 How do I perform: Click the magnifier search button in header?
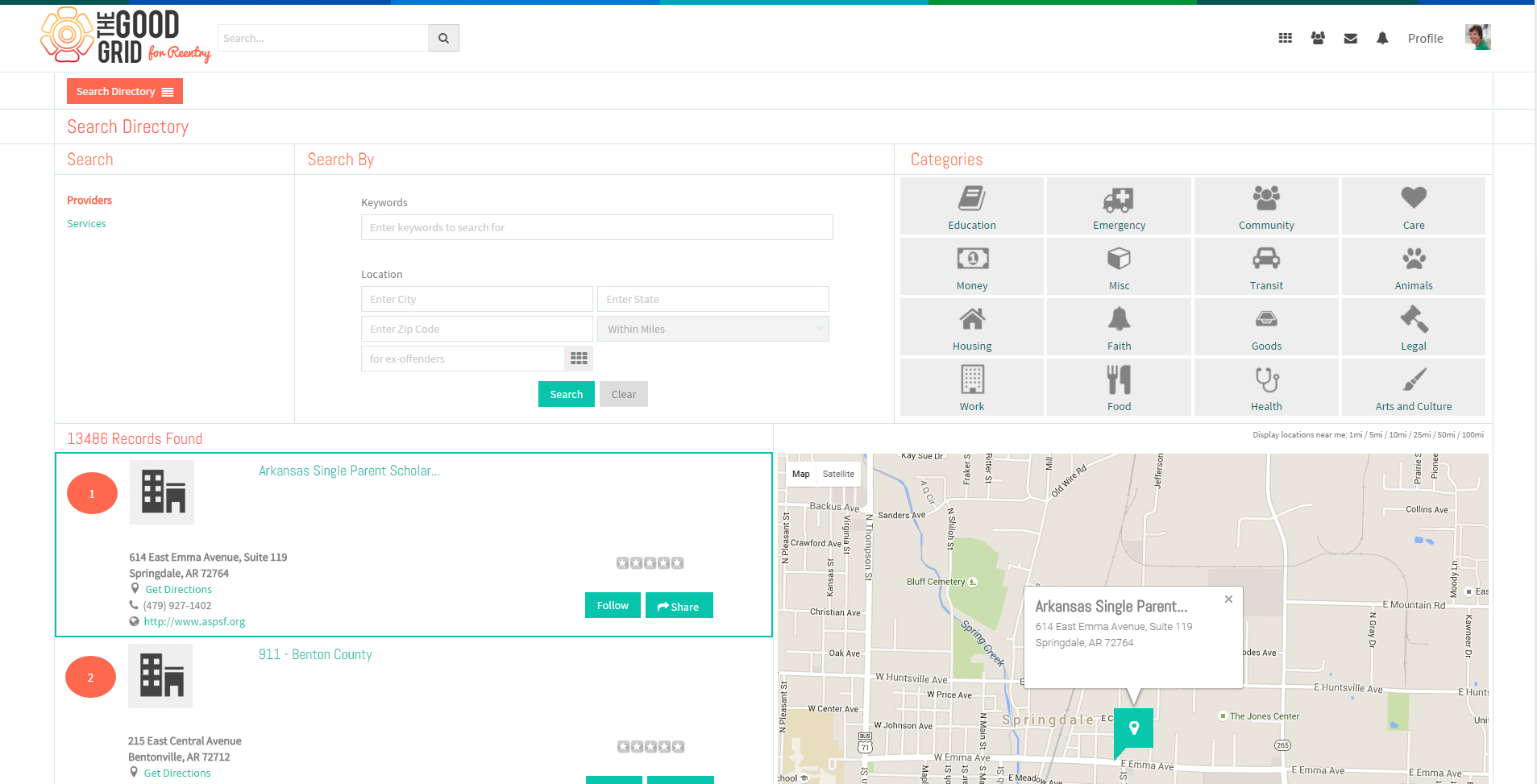tap(443, 38)
